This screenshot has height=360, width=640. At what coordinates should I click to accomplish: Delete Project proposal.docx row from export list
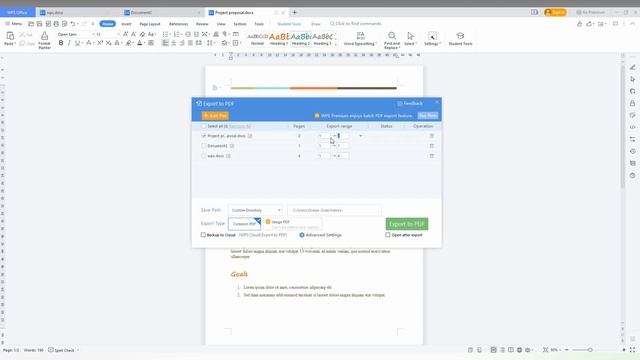point(431,136)
